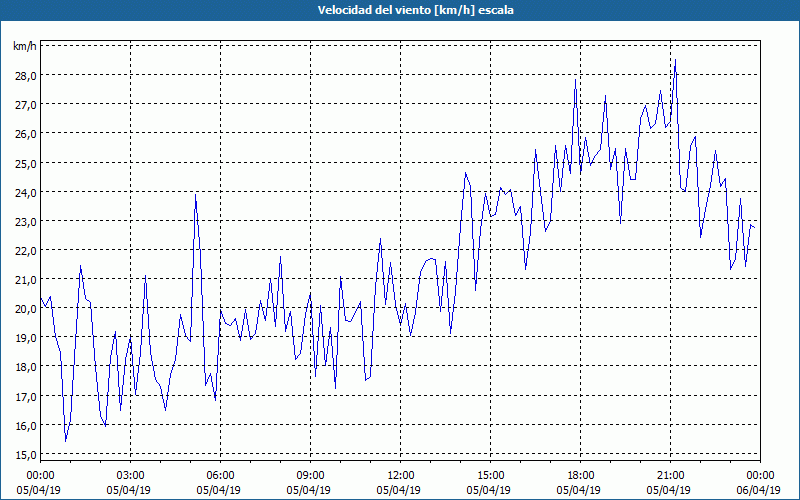The width and height of the screenshot is (800, 500).
Task: Select the 27,0 y-axis value
Action: [25, 105]
